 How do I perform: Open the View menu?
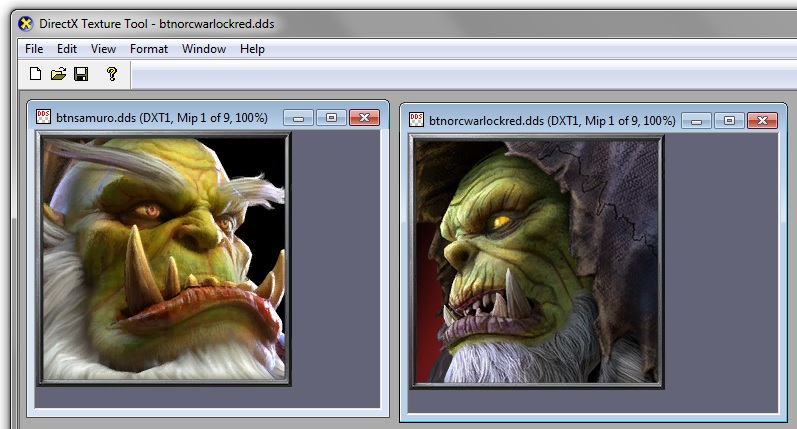coord(103,49)
